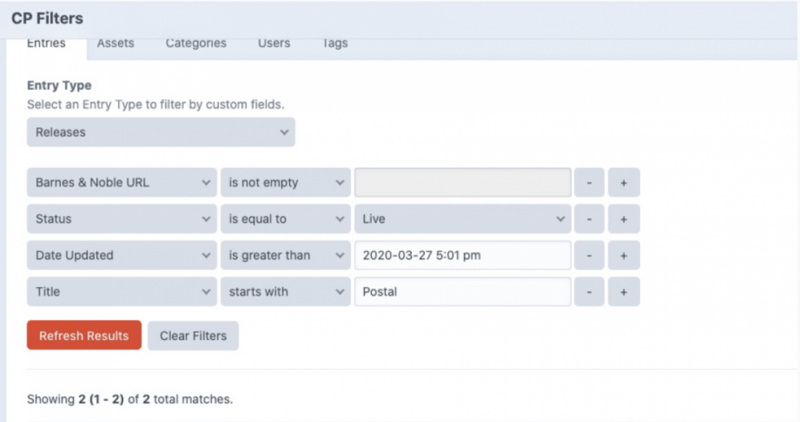
Task: Open the Live status value dropdown
Action: click(462, 219)
